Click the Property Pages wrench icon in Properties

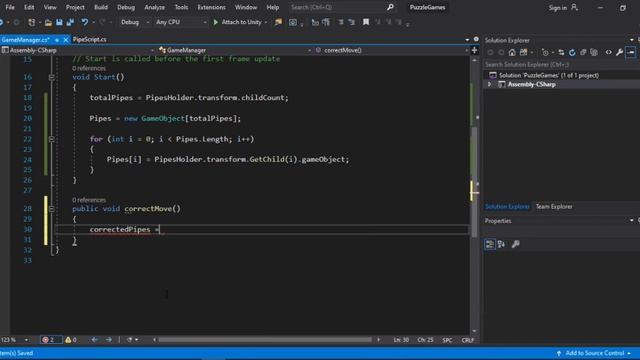(x=516, y=244)
